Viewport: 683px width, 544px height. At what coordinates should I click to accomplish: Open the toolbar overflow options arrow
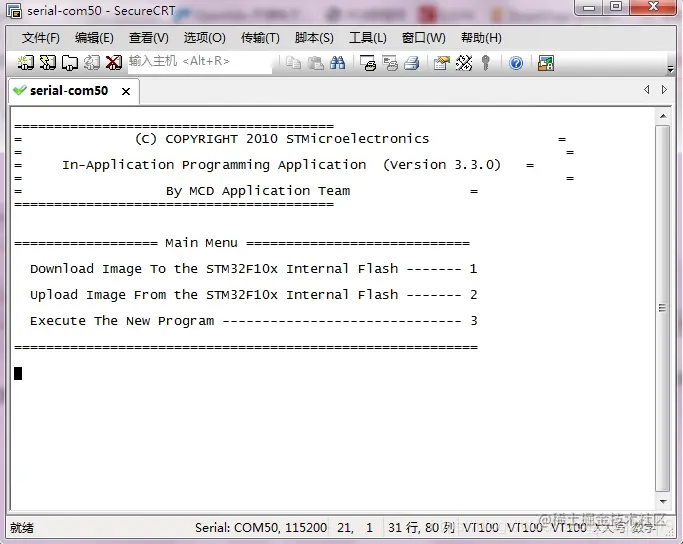coord(670,69)
